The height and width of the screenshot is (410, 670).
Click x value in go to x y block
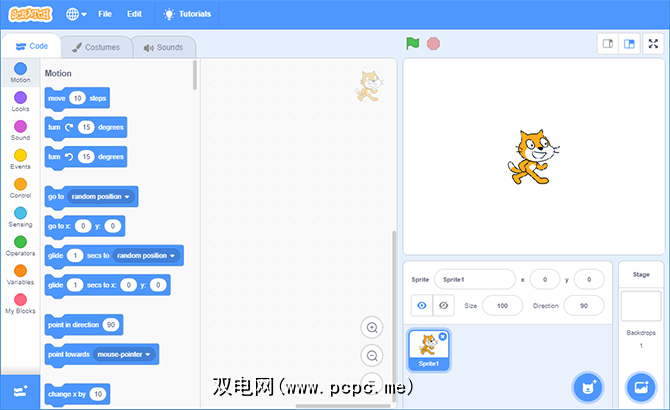(83, 226)
